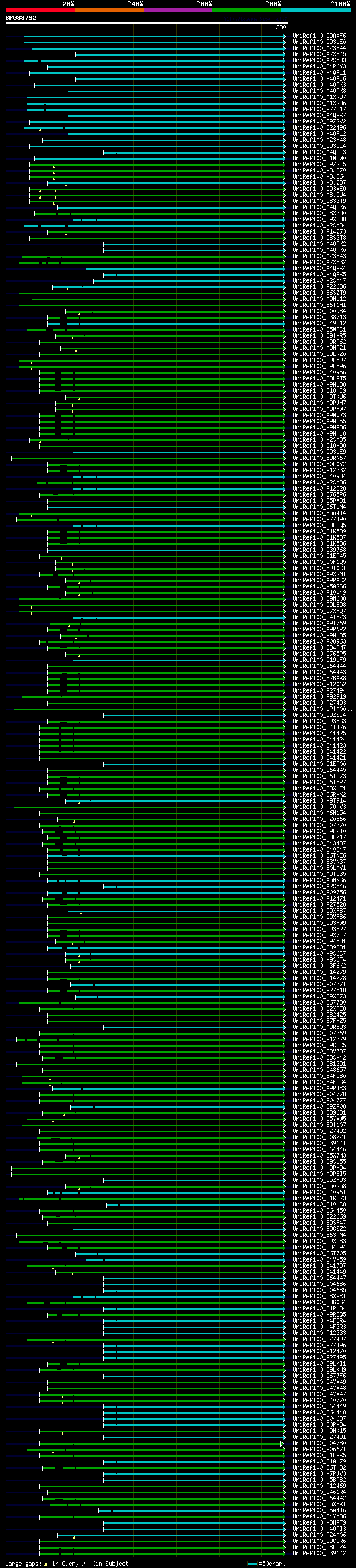
Task: Select the UniRef100_Q41421 label
Action: coord(319,758)
